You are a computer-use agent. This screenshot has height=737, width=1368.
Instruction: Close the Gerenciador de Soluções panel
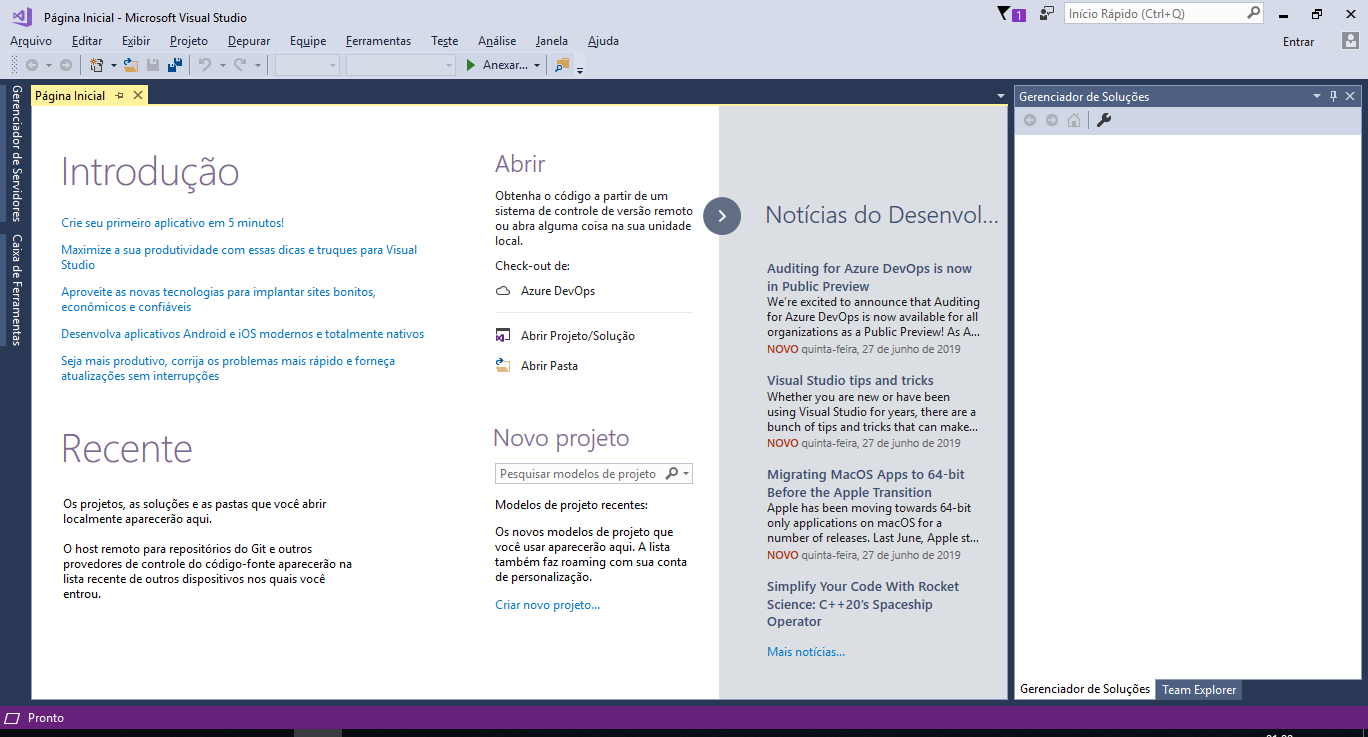pyautogui.click(x=1350, y=96)
